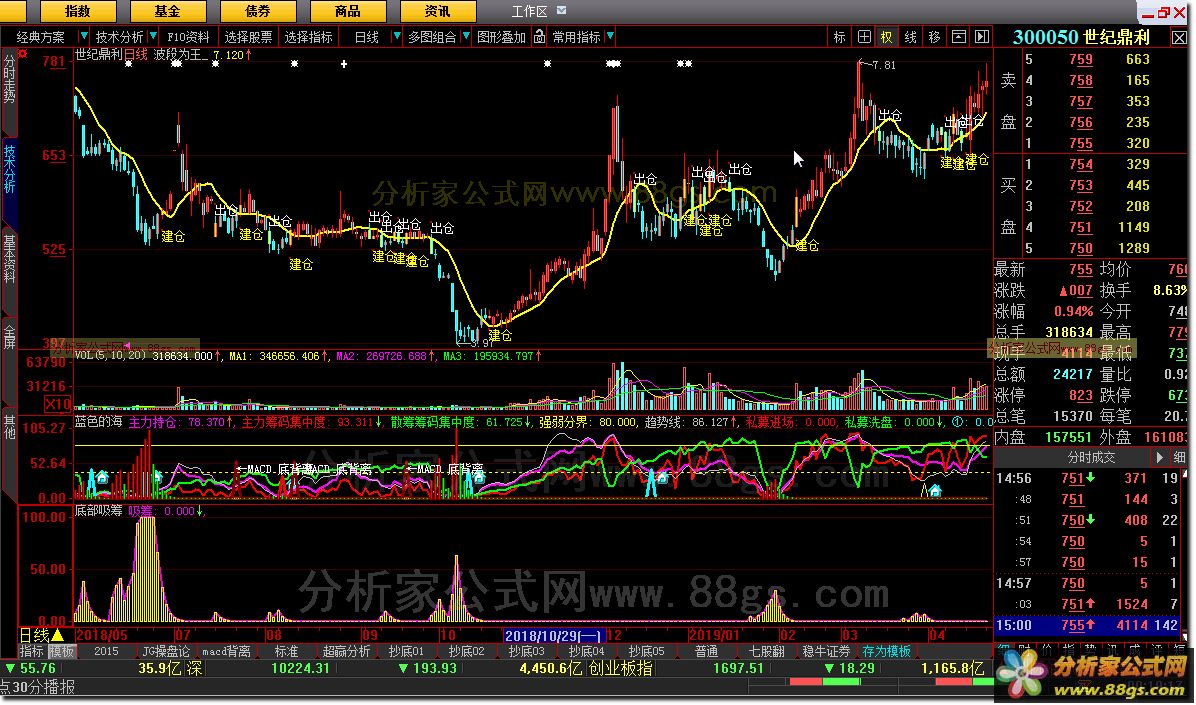Click 选择股票 in toolbar
The image size is (1196, 705).
[249, 37]
